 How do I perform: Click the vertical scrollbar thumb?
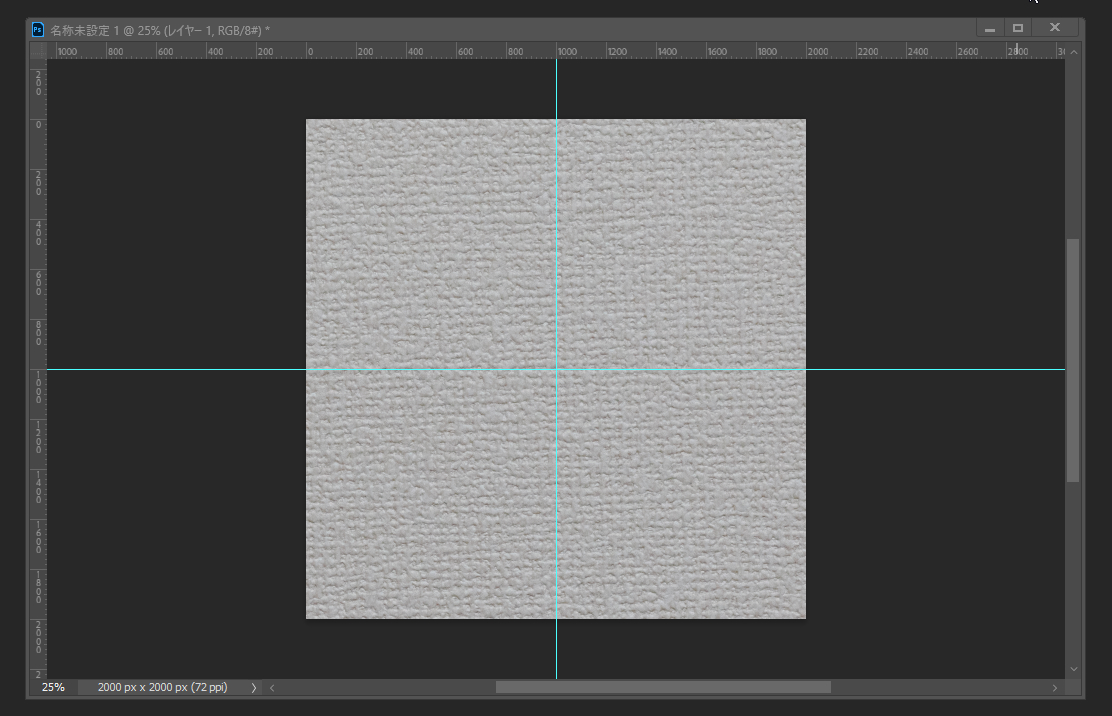tap(1074, 360)
